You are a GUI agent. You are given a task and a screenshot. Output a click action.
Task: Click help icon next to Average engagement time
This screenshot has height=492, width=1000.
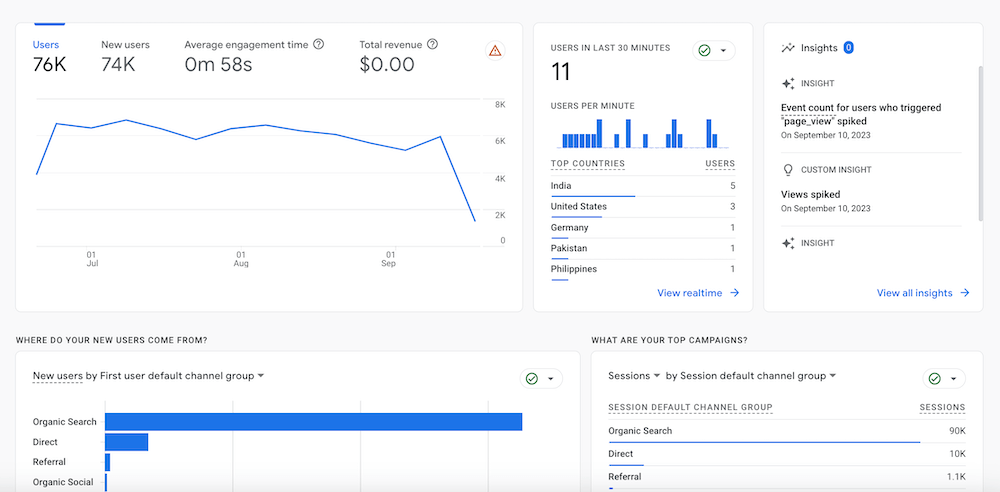pos(318,45)
